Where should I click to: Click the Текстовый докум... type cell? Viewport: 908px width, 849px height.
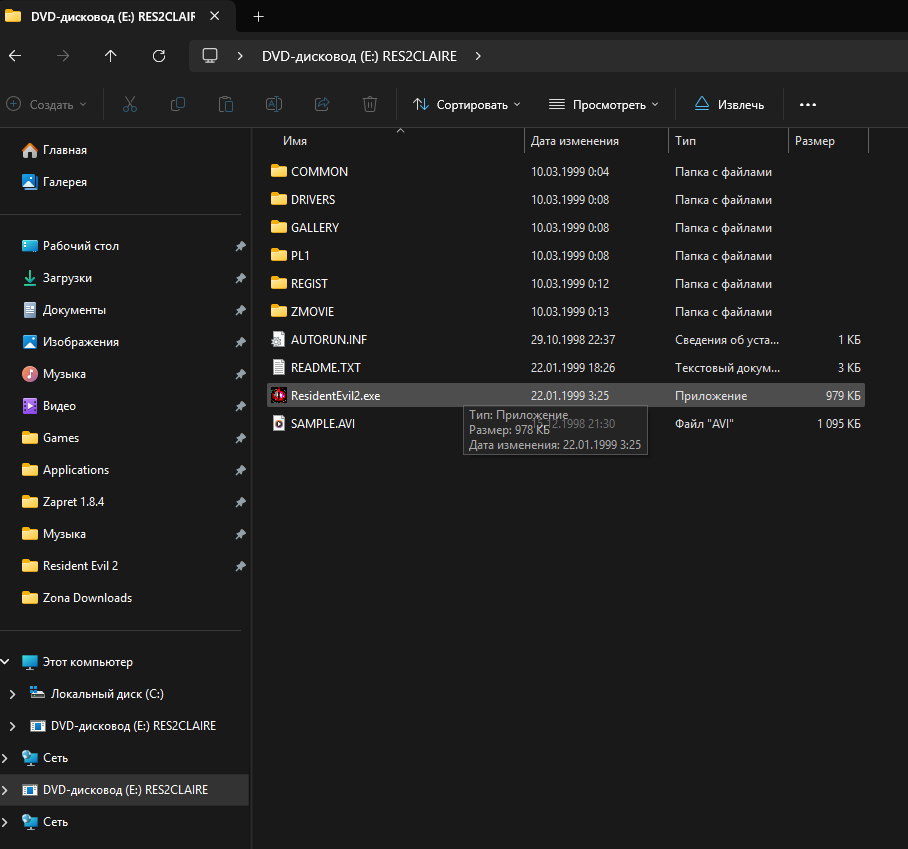[727, 367]
